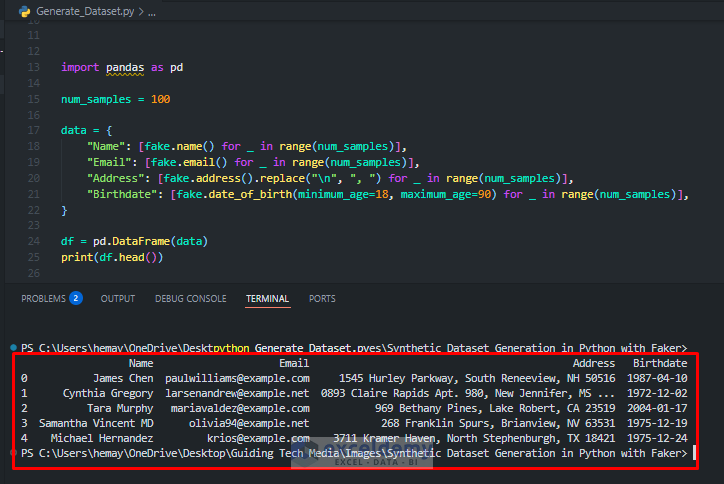Image resolution: width=724 pixels, height=484 pixels.
Task: Click 'Cynthia Gregory' in terminal output
Action: [108, 393]
